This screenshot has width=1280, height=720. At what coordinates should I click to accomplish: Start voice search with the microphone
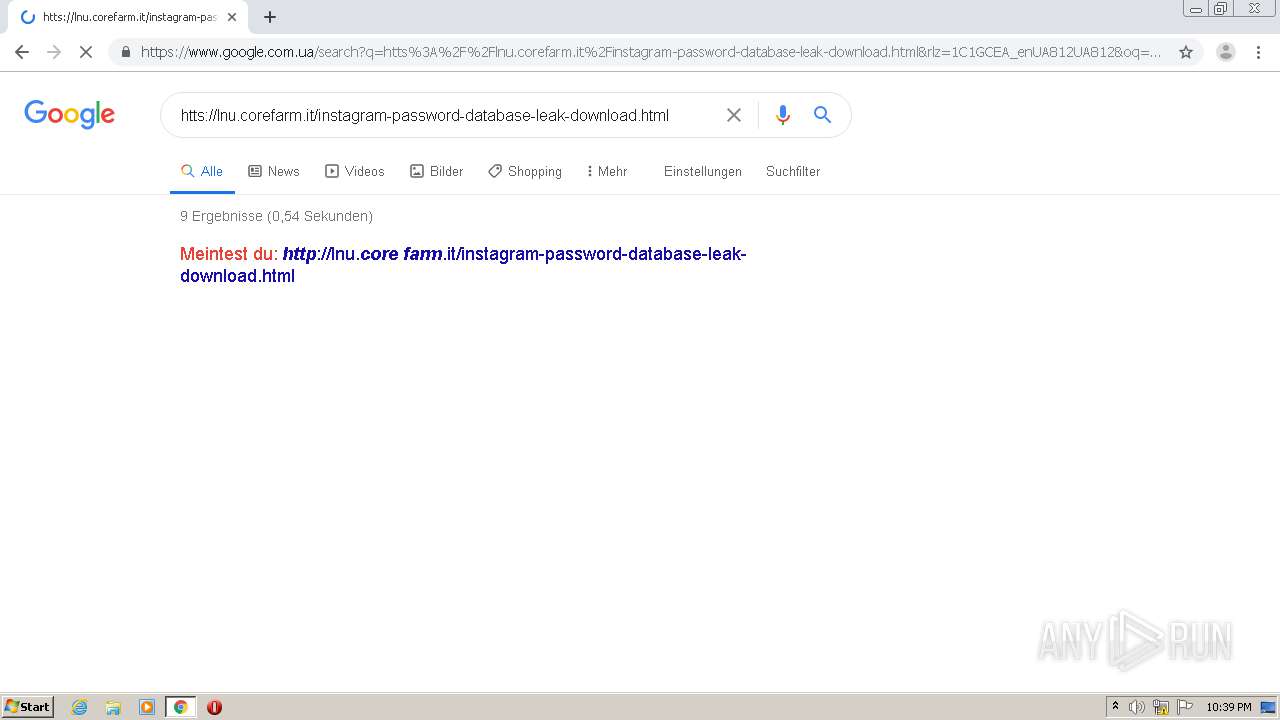[783, 115]
